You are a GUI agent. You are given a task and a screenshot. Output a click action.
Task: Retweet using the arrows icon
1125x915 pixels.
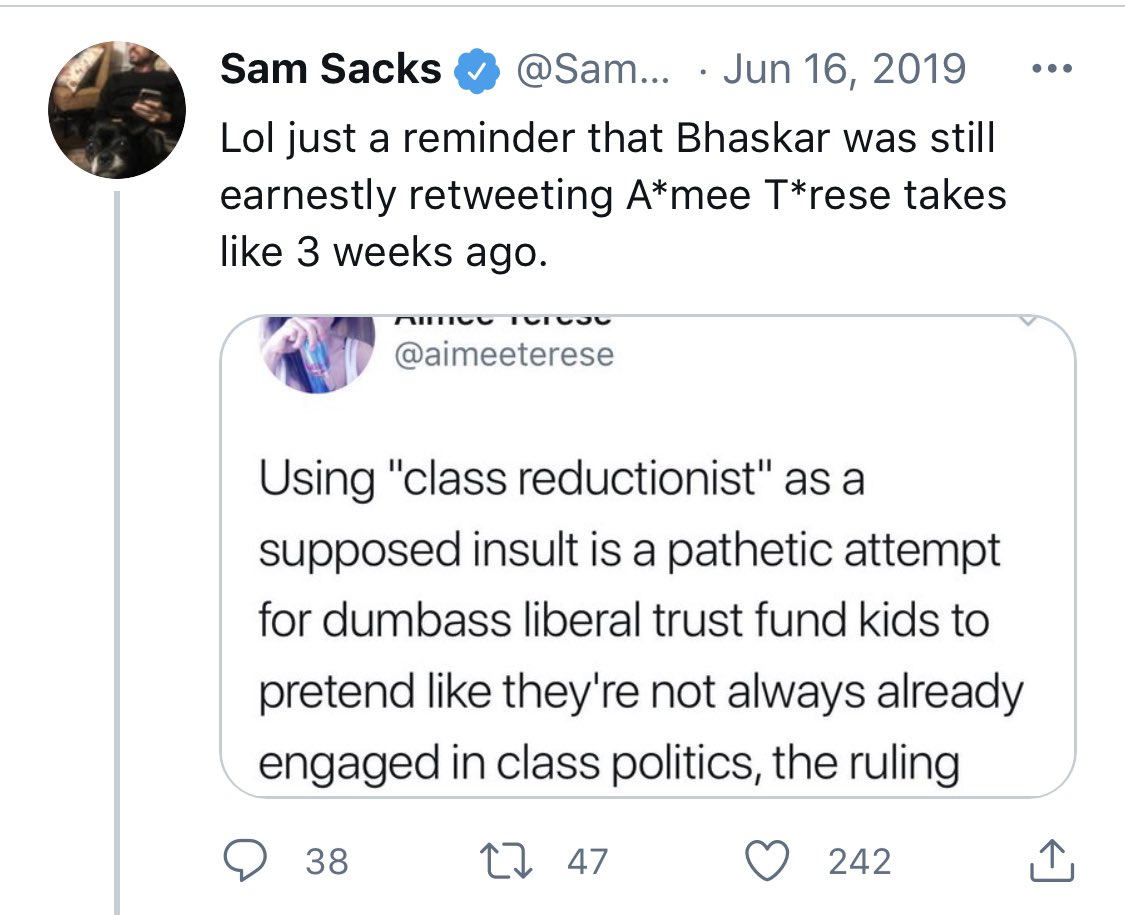click(506, 861)
